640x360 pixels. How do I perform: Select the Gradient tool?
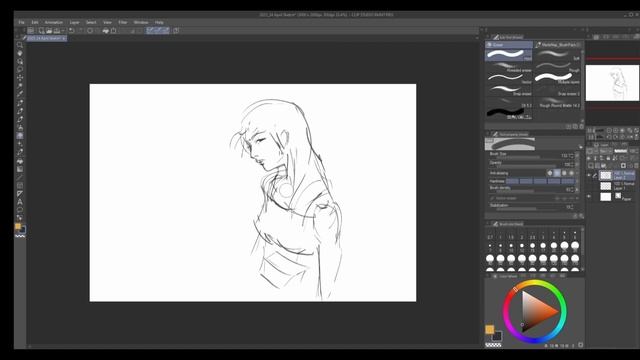[20, 169]
